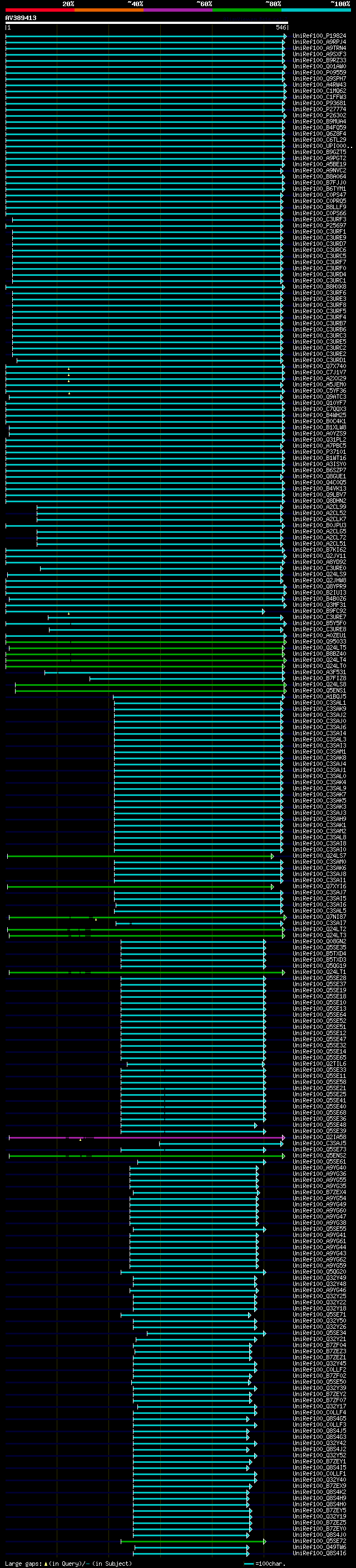This screenshot has width=356, height=1568.
Task: Click the green ~80% legend segment
Action: [x=247, y=10]
